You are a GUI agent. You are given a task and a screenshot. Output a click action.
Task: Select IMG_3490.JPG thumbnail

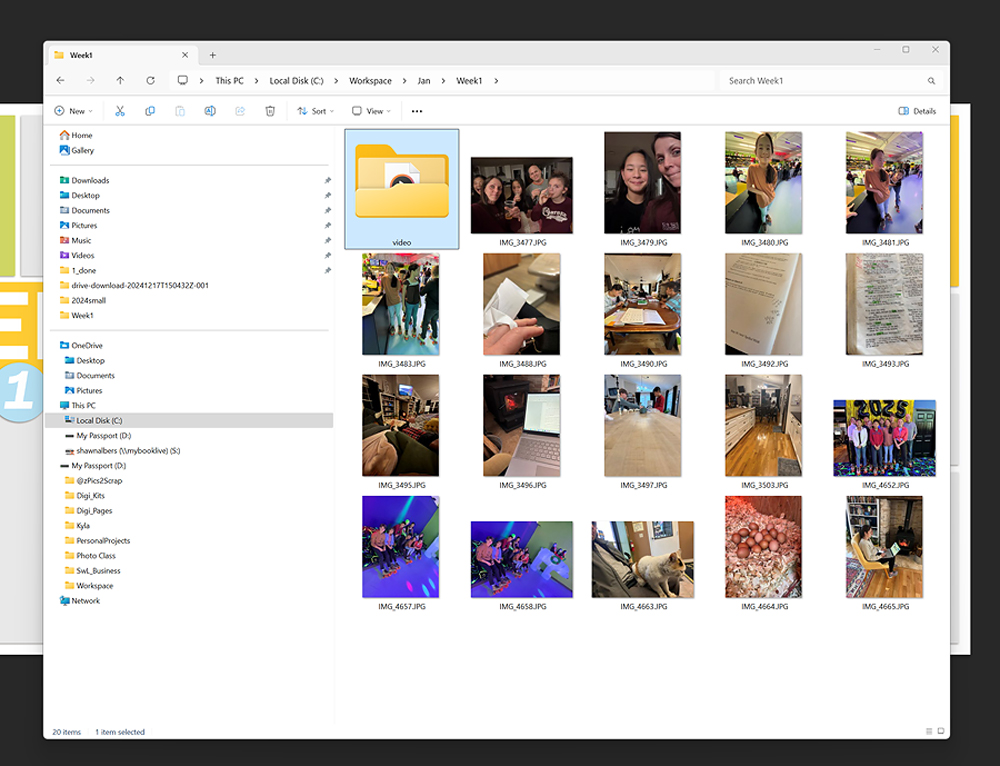click(643, 304)
